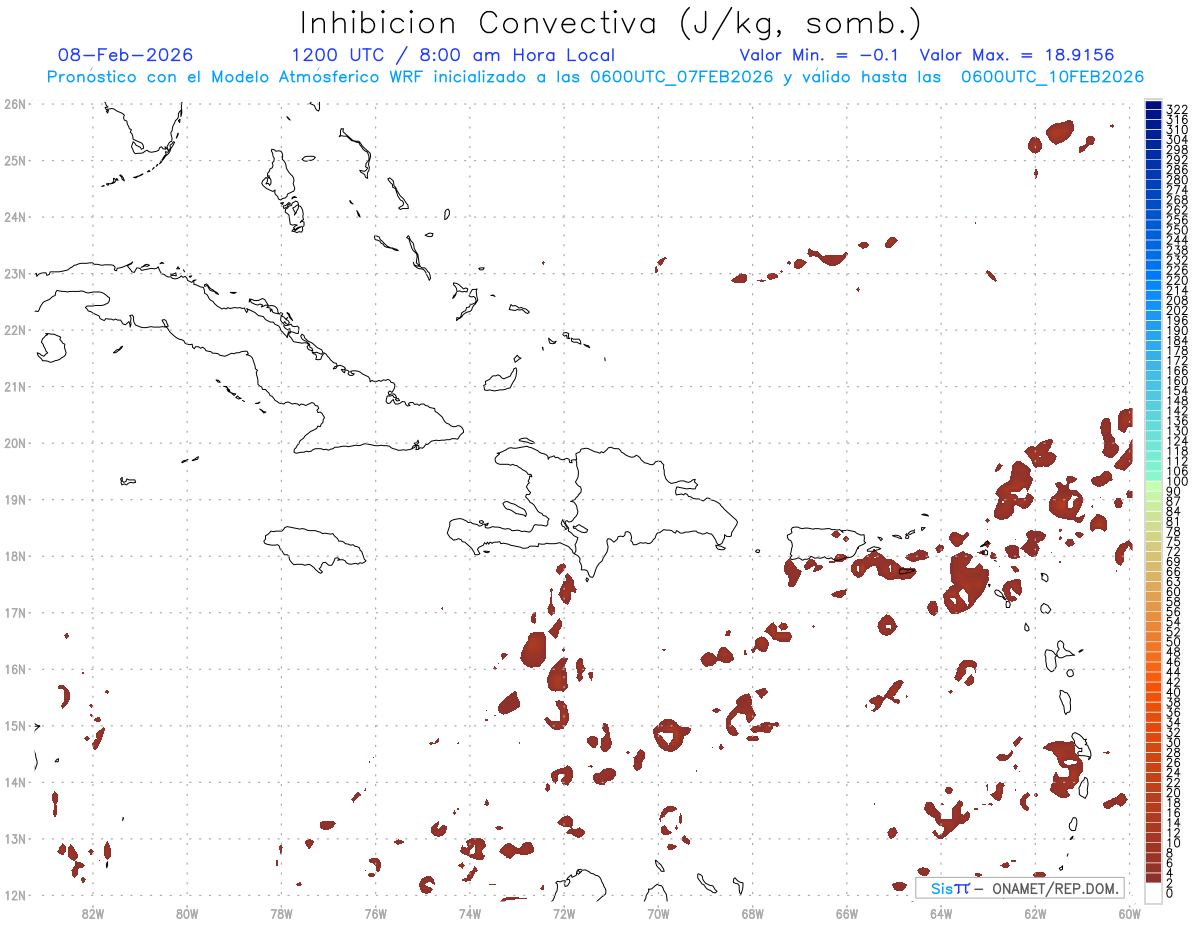Click the legend value '60'
The width and height of the screenshot is (1200, 927).
tap(1173, 591)
